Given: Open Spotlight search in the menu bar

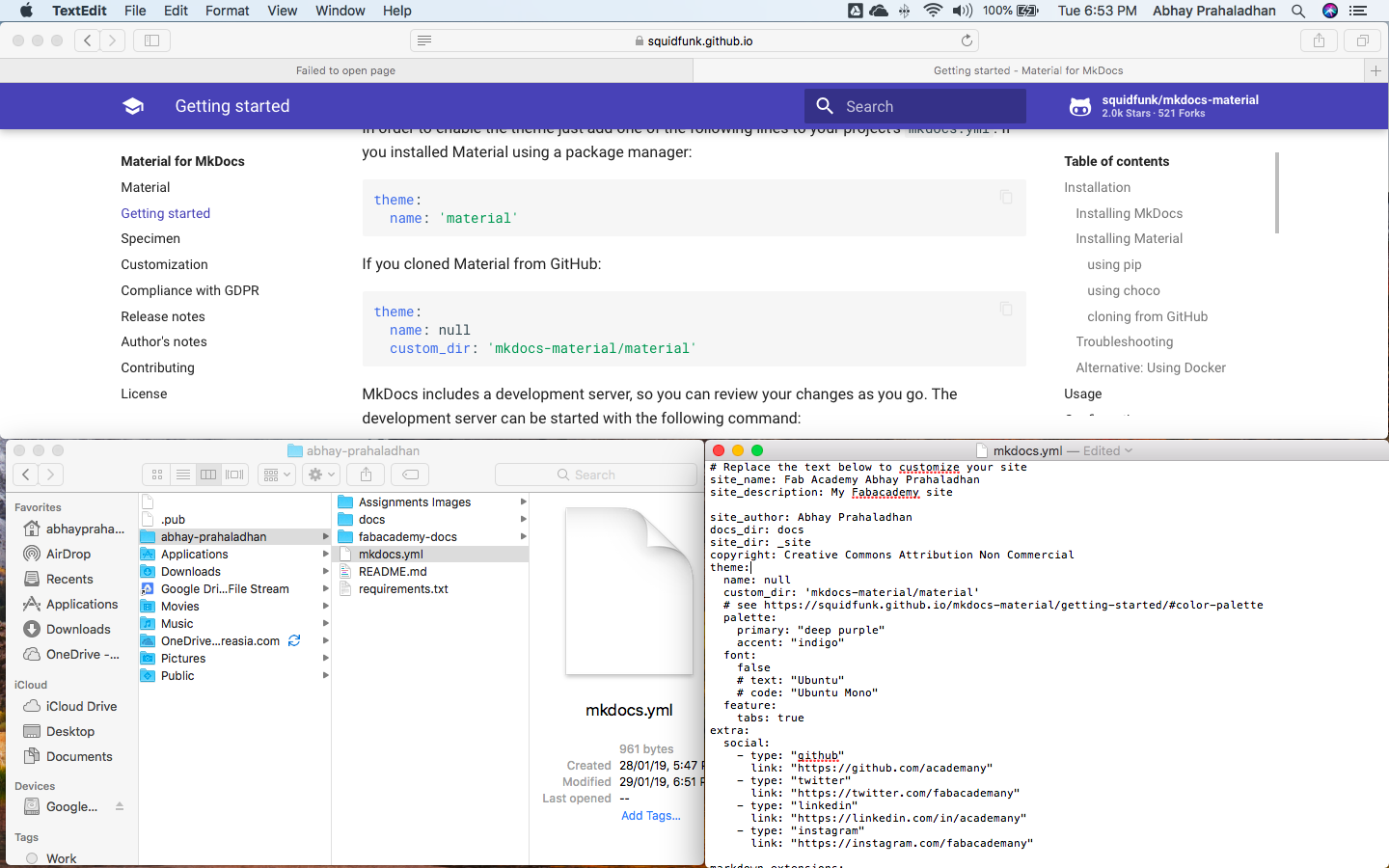Looking at the screenshot, I should [1298, 11].
